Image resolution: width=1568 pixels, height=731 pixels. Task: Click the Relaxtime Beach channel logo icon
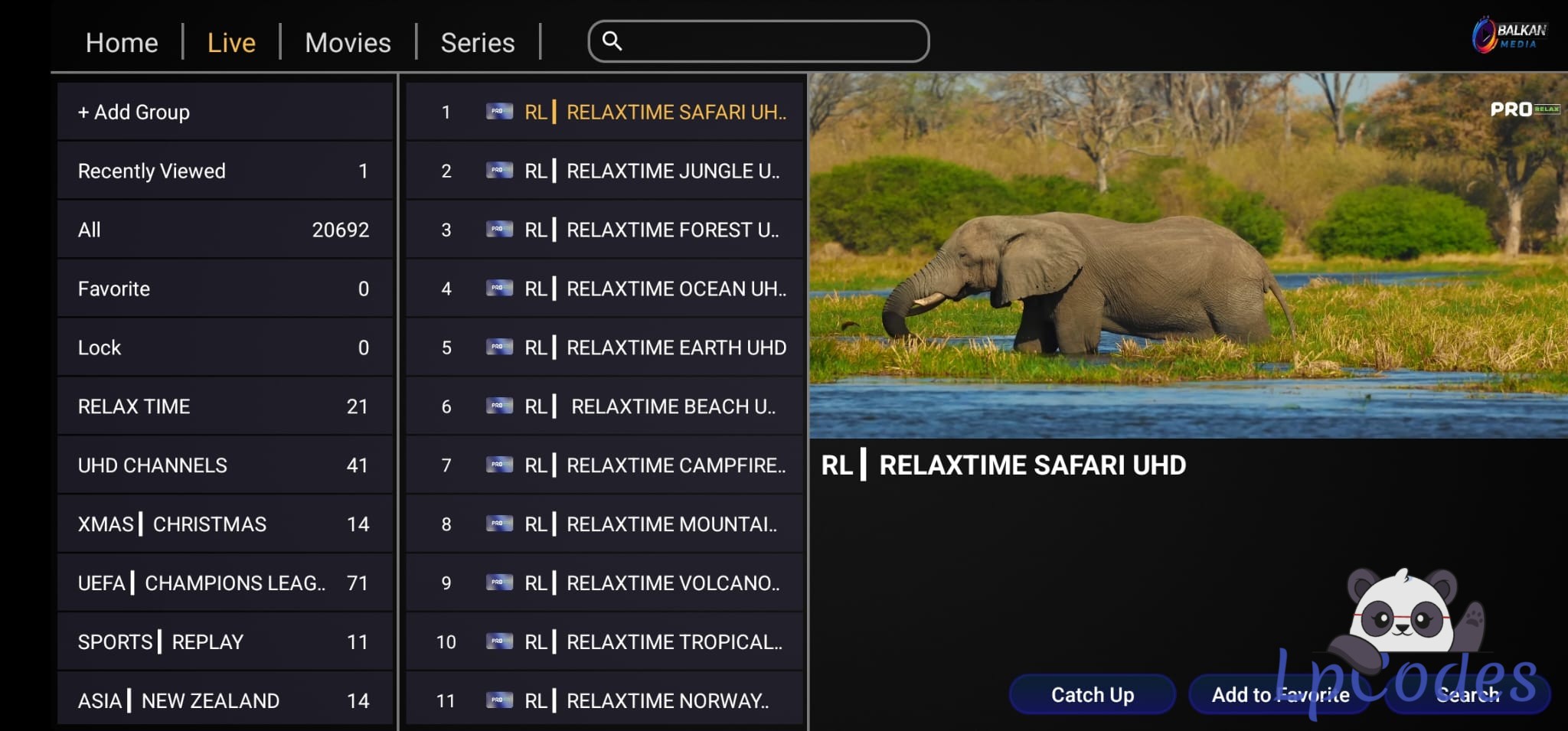(x=499, y=406)
